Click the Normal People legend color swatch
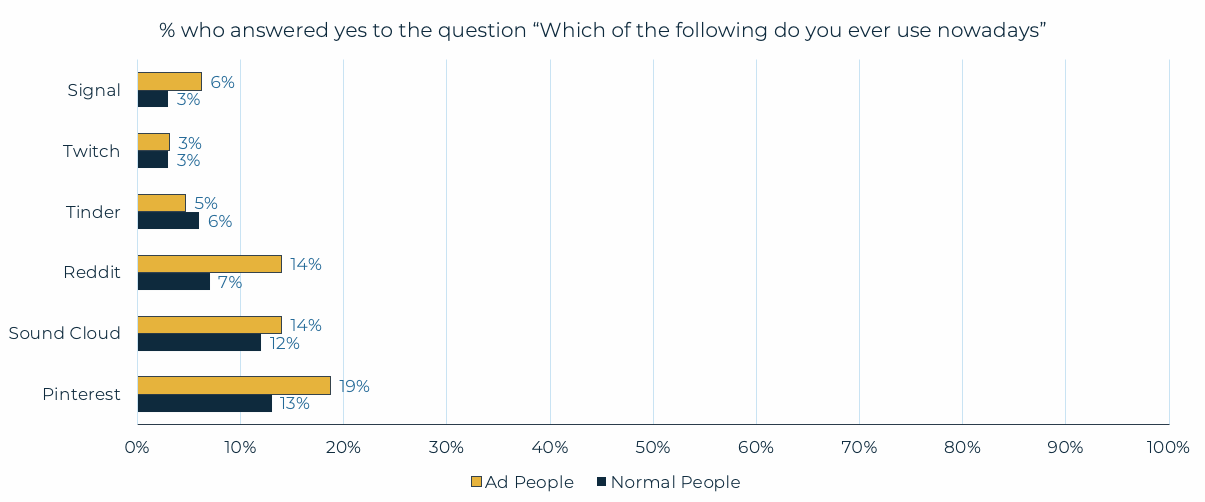This screenshot has height=502, width=1205. coord(602,483)
